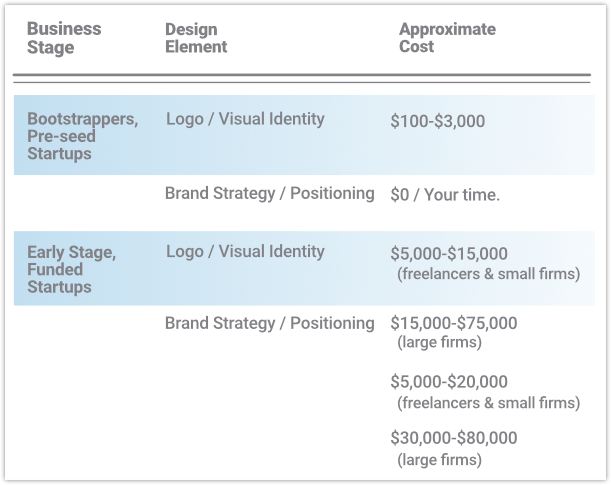The width and height of the screenshot is (611, 485).
Task: Click the last (large firms) note
Action: (x=440, y=460)
